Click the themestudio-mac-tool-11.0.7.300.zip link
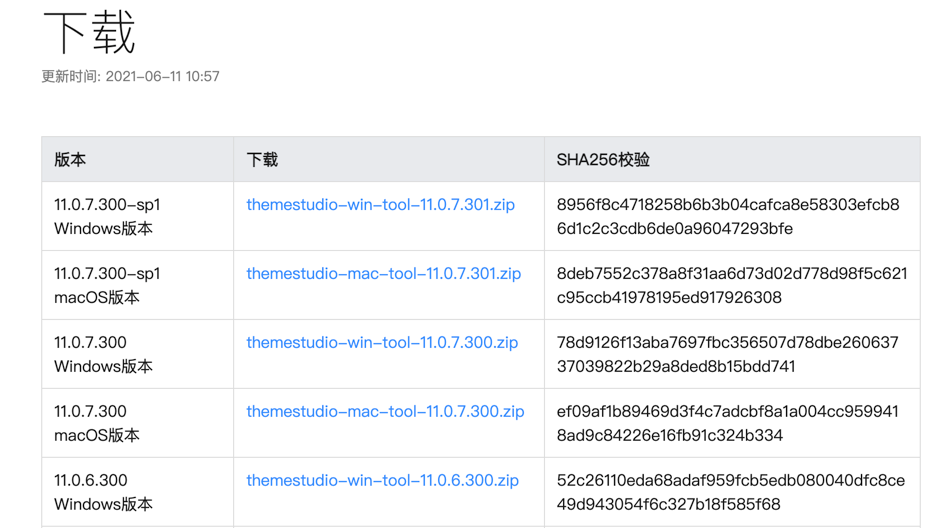 [x=385, y=412]
